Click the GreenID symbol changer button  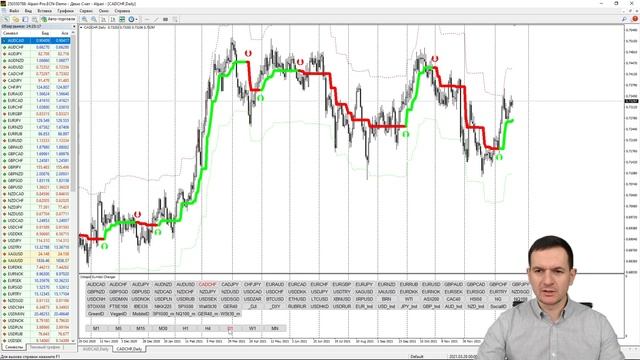[96, 314]
